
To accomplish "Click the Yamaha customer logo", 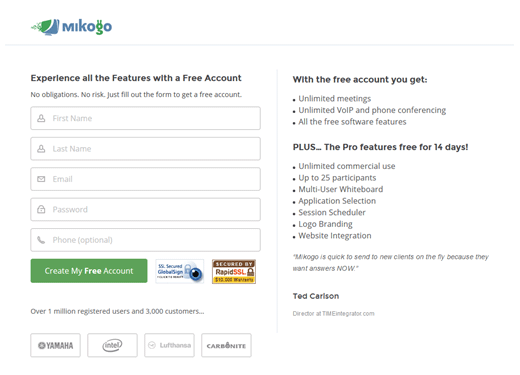I will [55, 345].
